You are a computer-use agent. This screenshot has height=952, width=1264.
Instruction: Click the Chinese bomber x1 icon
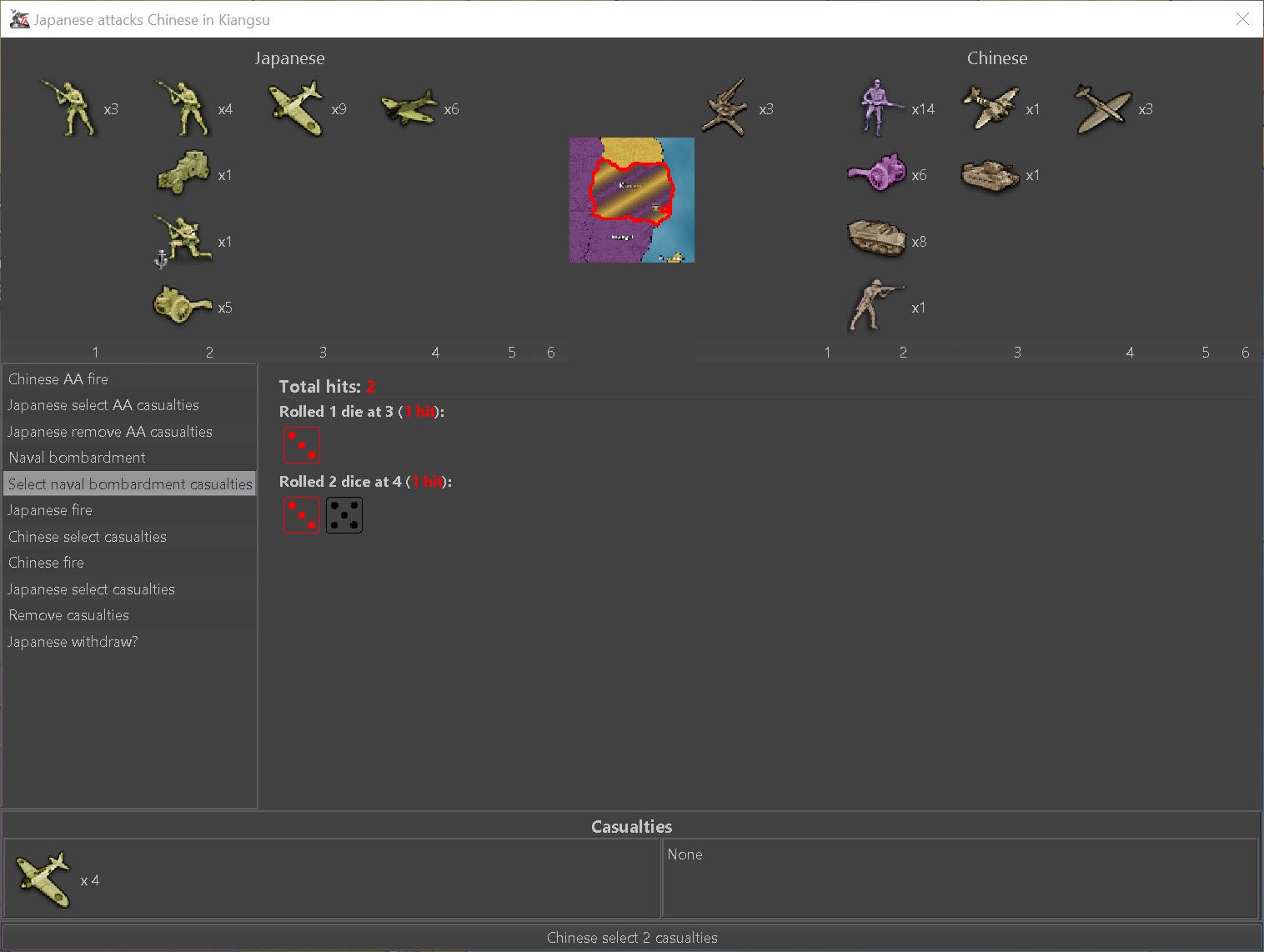991,108
